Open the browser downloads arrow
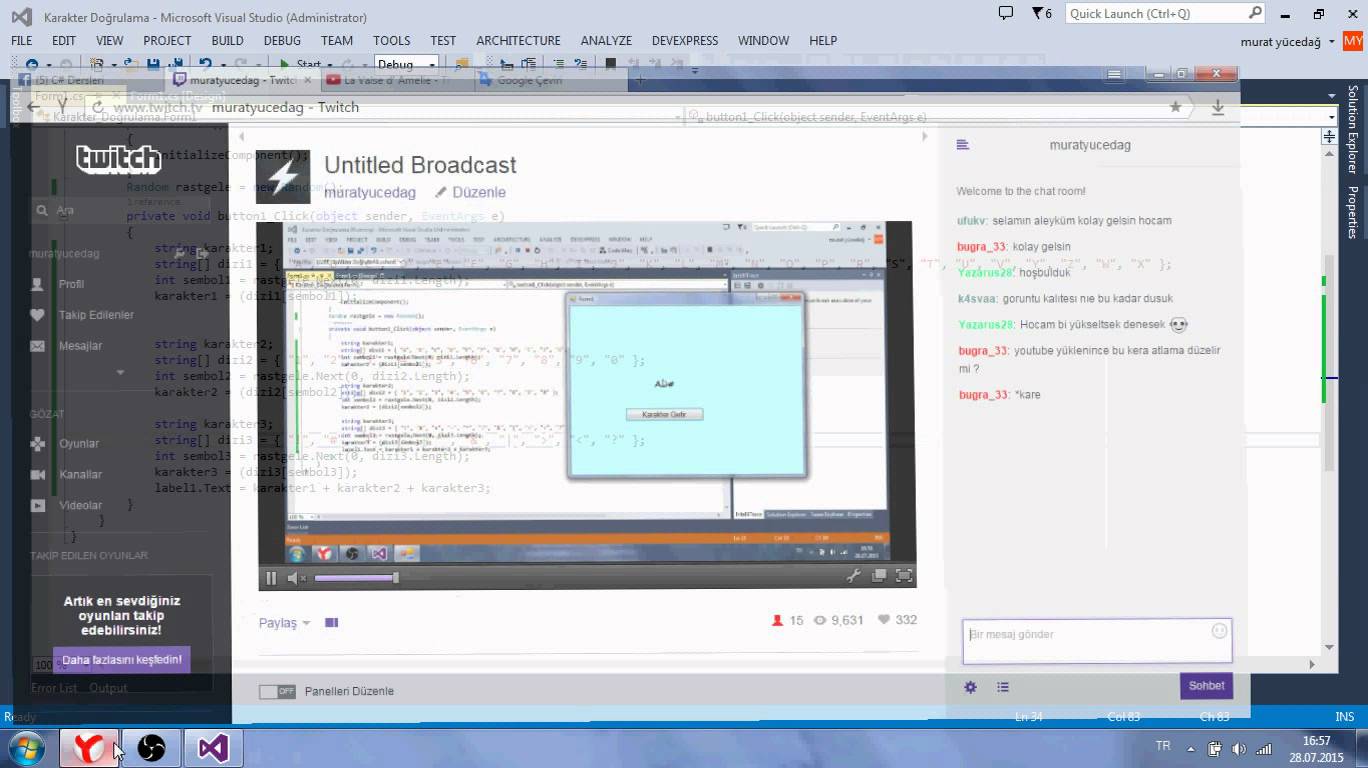Image resolution: width=1368 pixels, height=768 pixels. 1218,107
